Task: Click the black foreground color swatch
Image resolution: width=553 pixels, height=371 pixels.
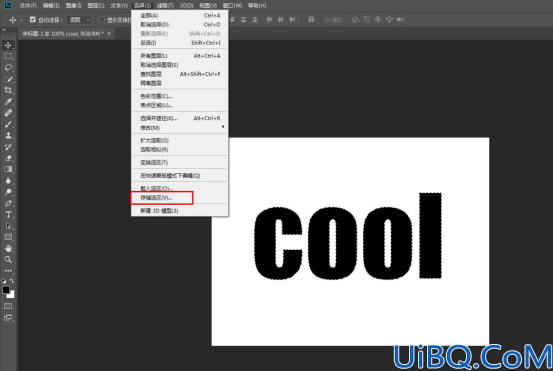Action: [6, 290]
